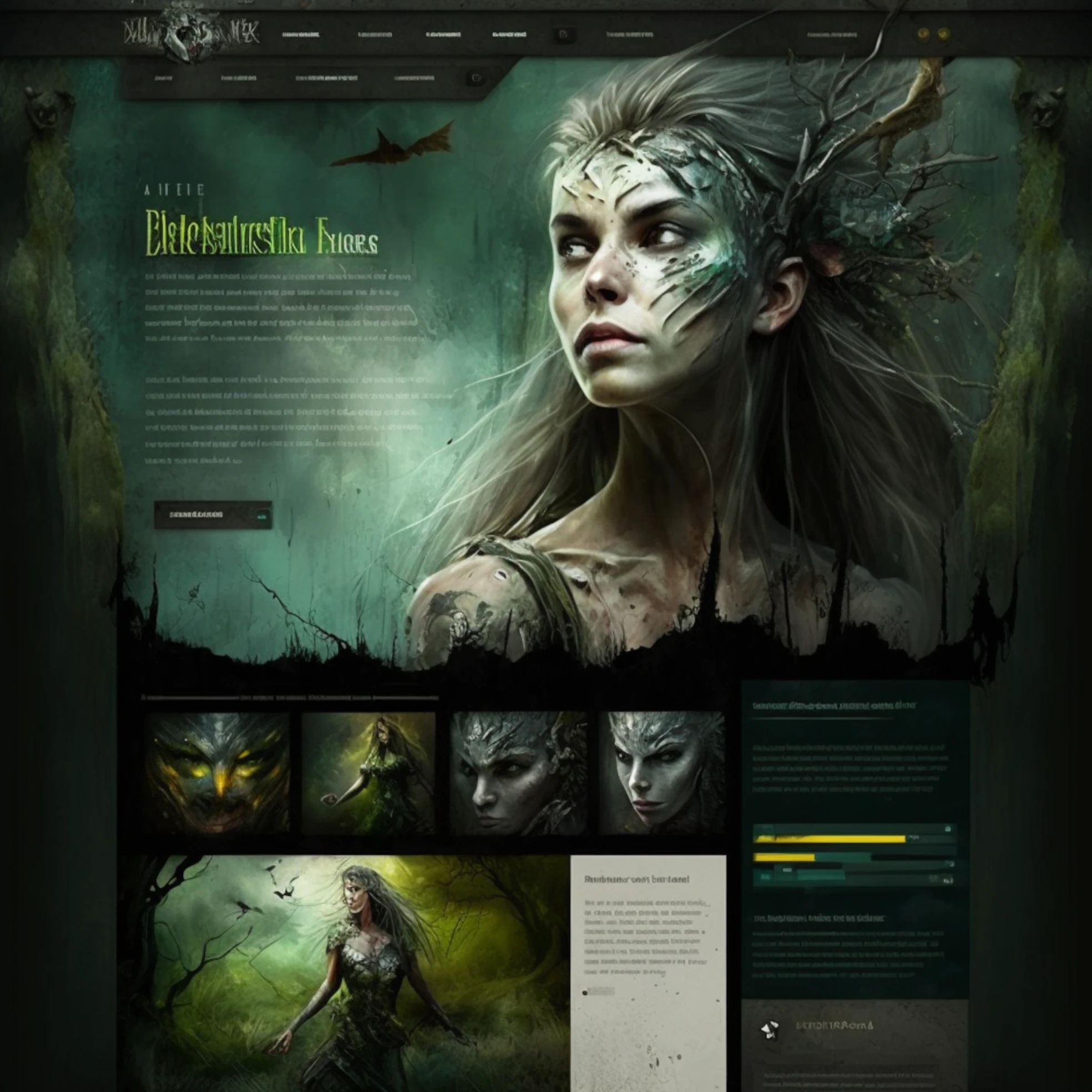The image size is (1092, 1092).
Task: Click the small teal arrow on the hero button
Action: pyautogui.click(x=262, y=515)
